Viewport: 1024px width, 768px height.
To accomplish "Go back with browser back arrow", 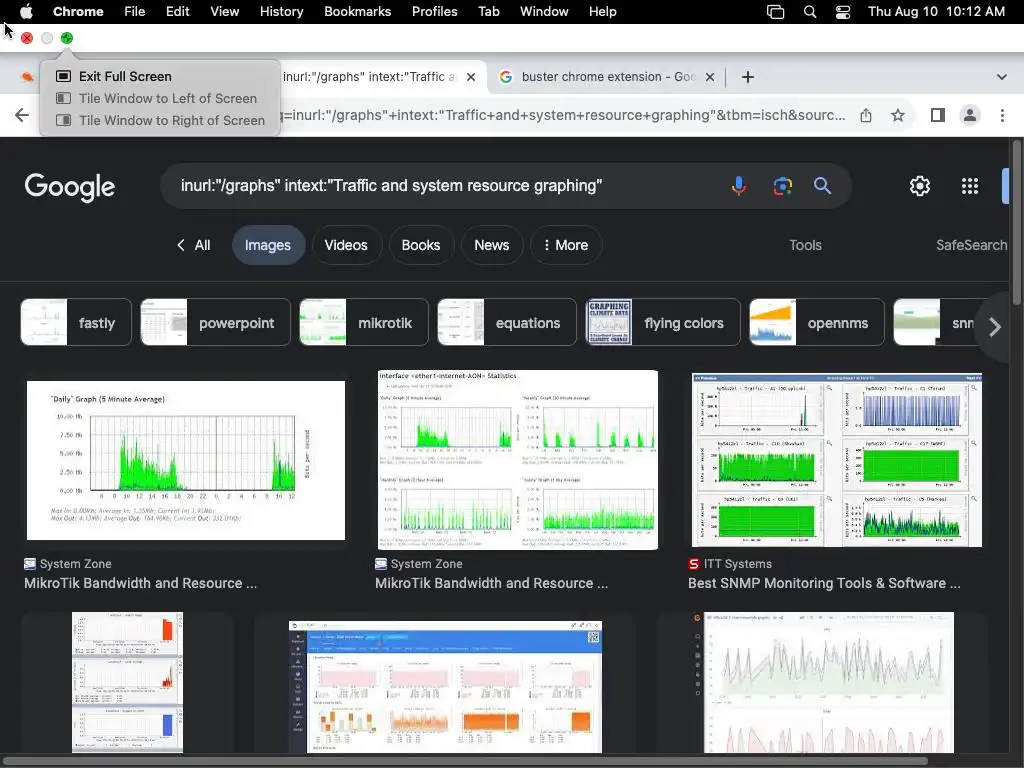I will pos(22,116).
